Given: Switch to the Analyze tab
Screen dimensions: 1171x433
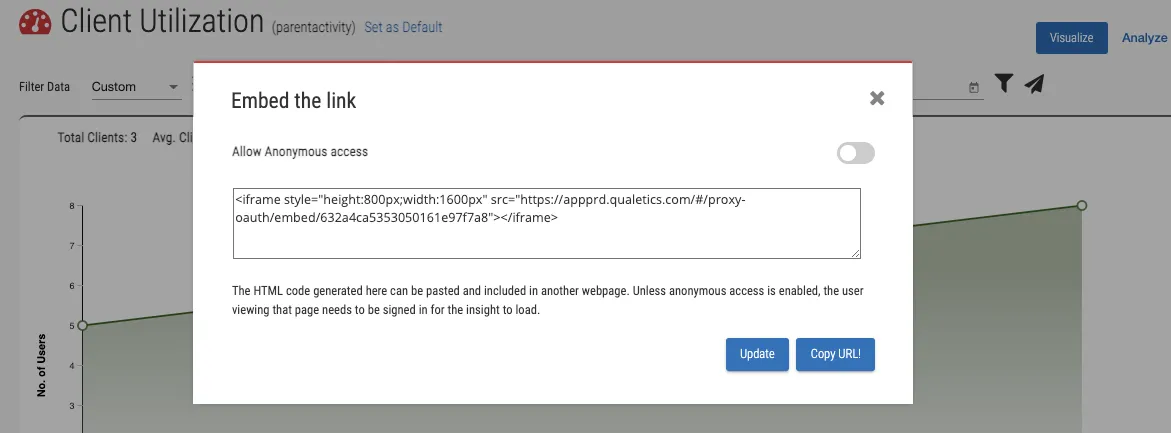Looking at the screenshot, I should pyautogui.click(x=1144, y=38).
